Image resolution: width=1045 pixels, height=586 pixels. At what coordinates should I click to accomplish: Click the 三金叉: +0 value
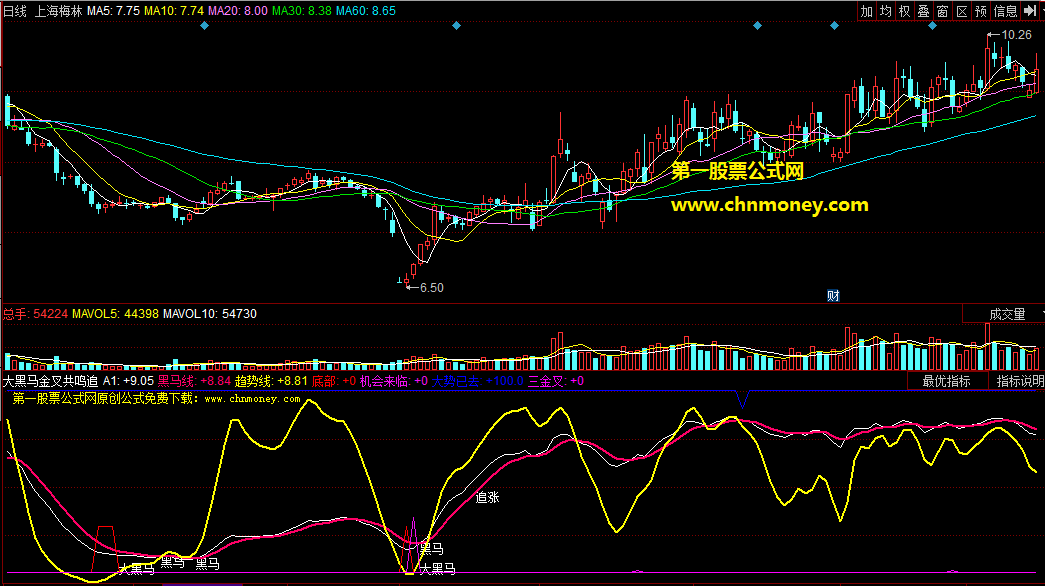(556, 381)
